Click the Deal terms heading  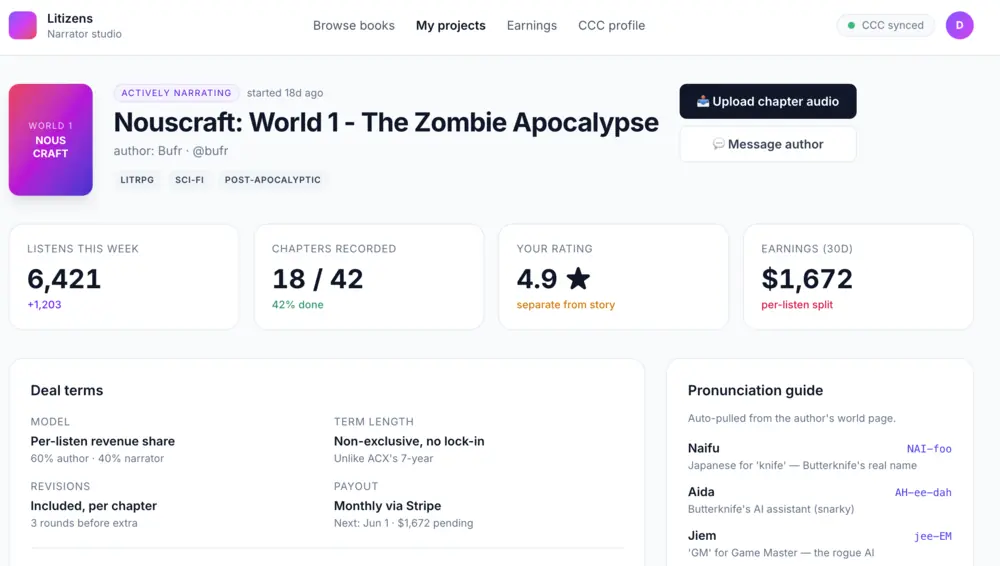[x=67, y=391]
